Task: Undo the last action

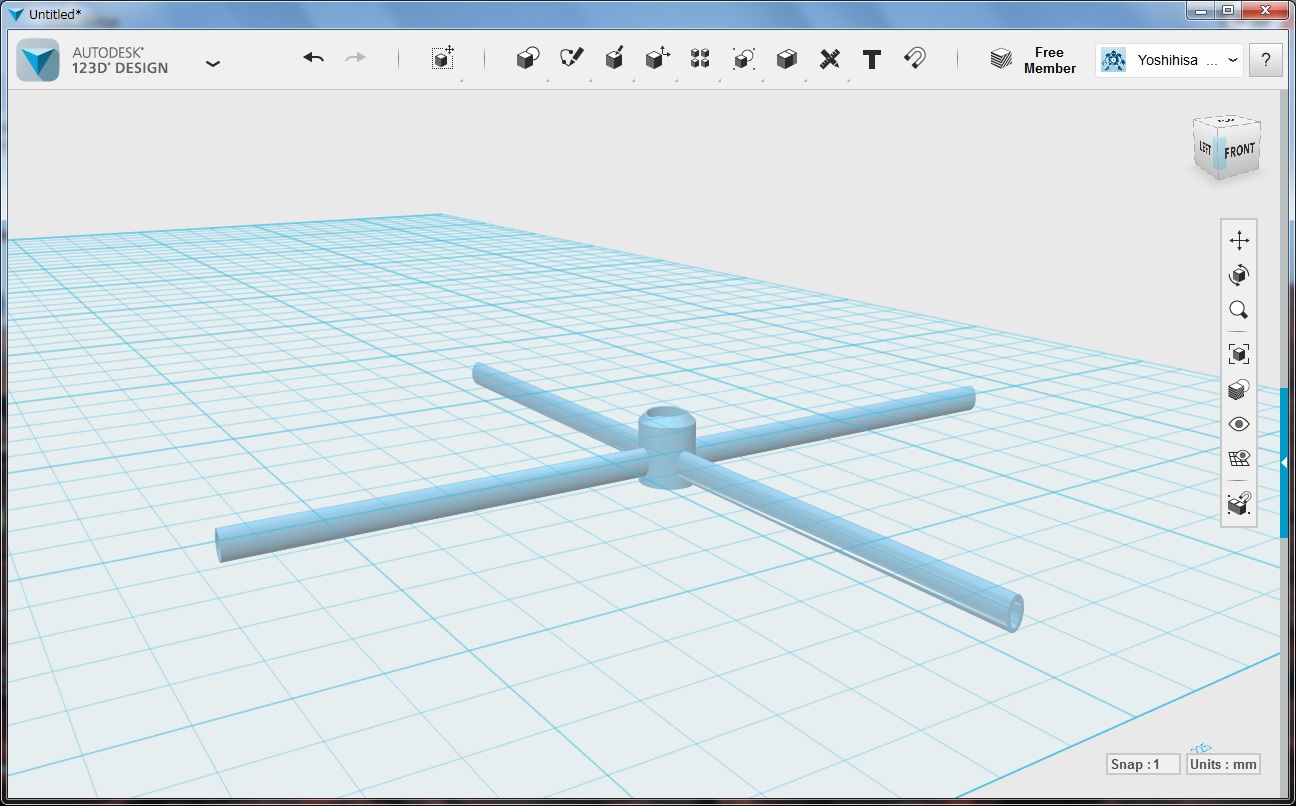Action: pos(314,58)
